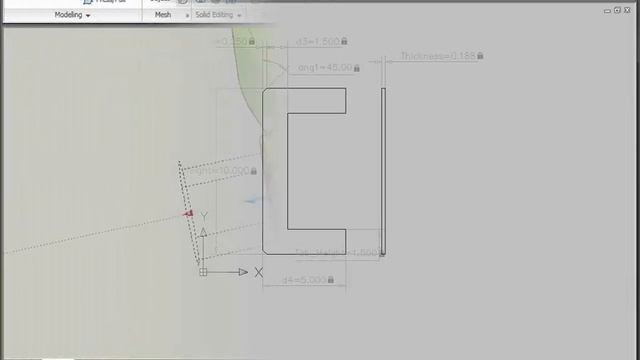Click the lock icon beside height=10.000
Image resolution: width=640 pixels, height=360 pixels.
[x=253, y=171]
